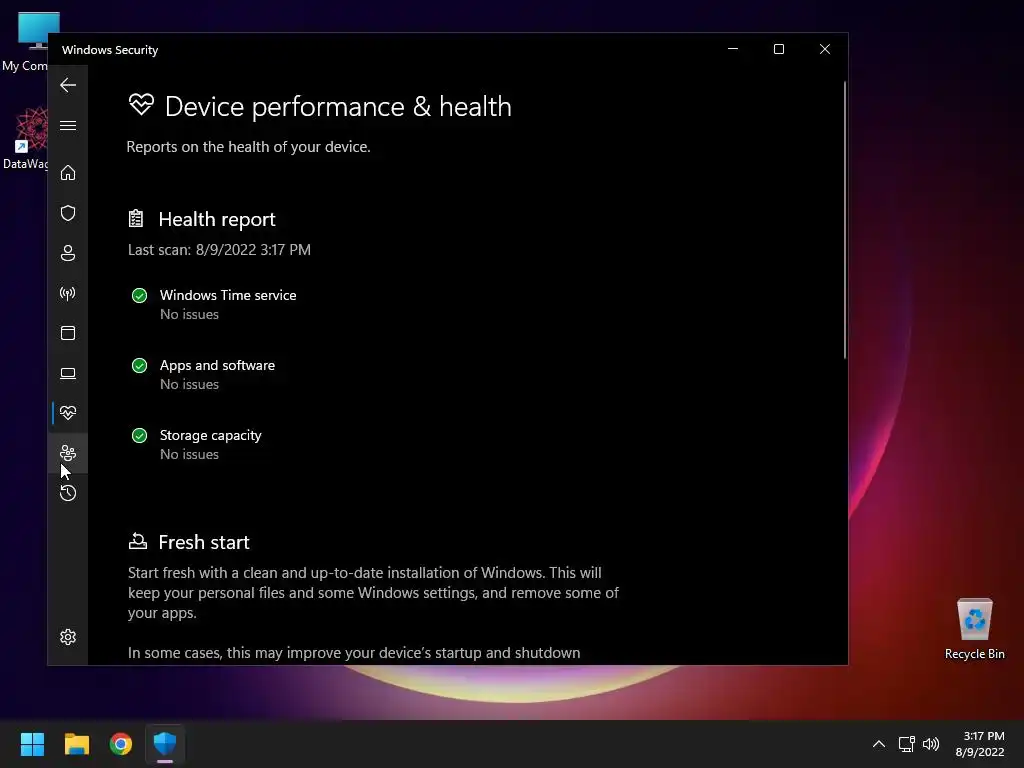Select the DataWag desktop shortcut
This screenshot has height=768, width=1024.
coord(25,138)
